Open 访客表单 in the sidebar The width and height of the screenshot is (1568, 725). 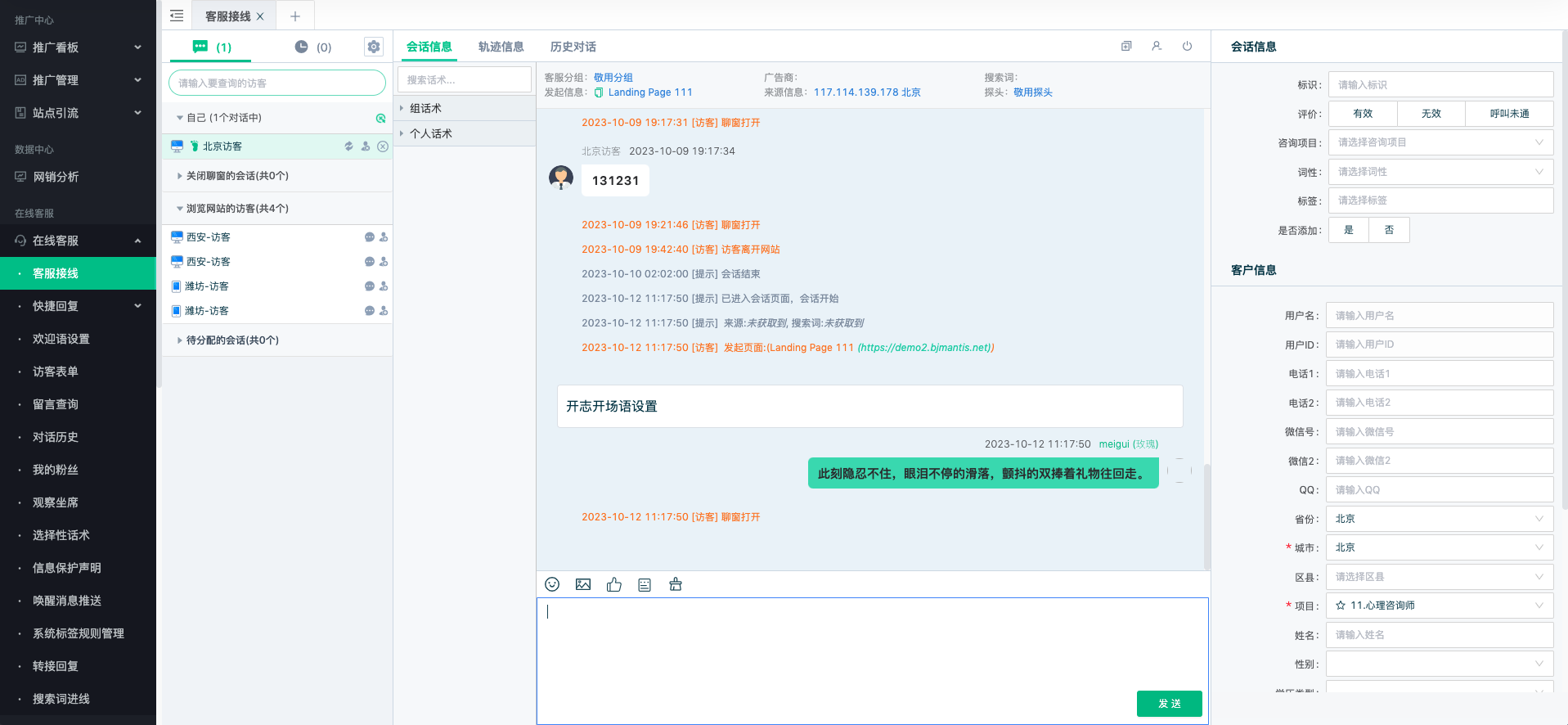coord(78,372)
